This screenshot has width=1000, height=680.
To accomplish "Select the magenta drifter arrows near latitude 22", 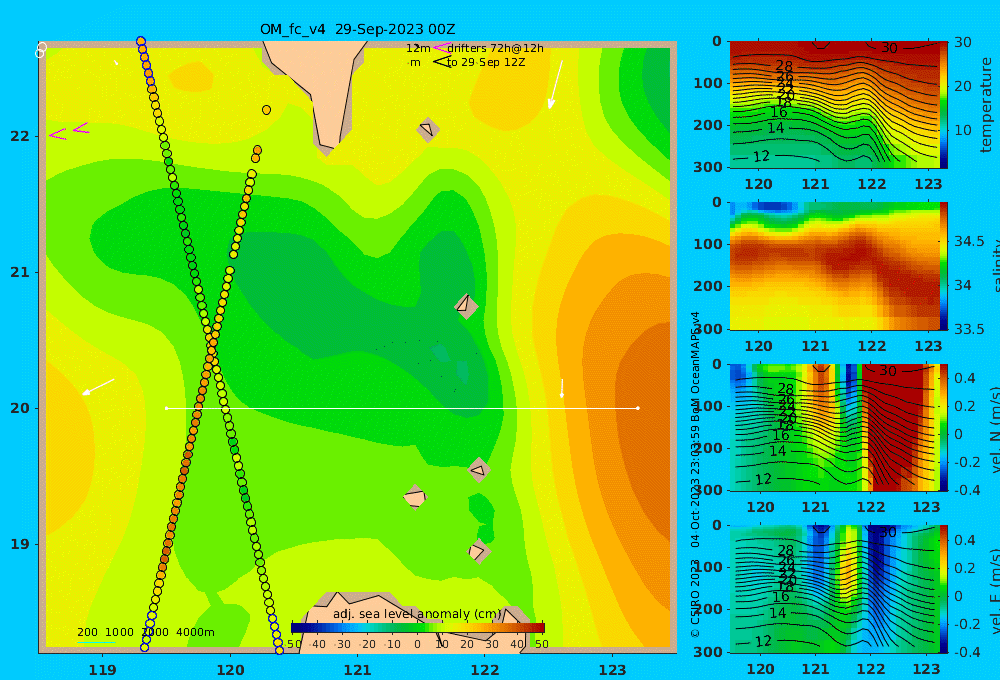I will 70,131.
